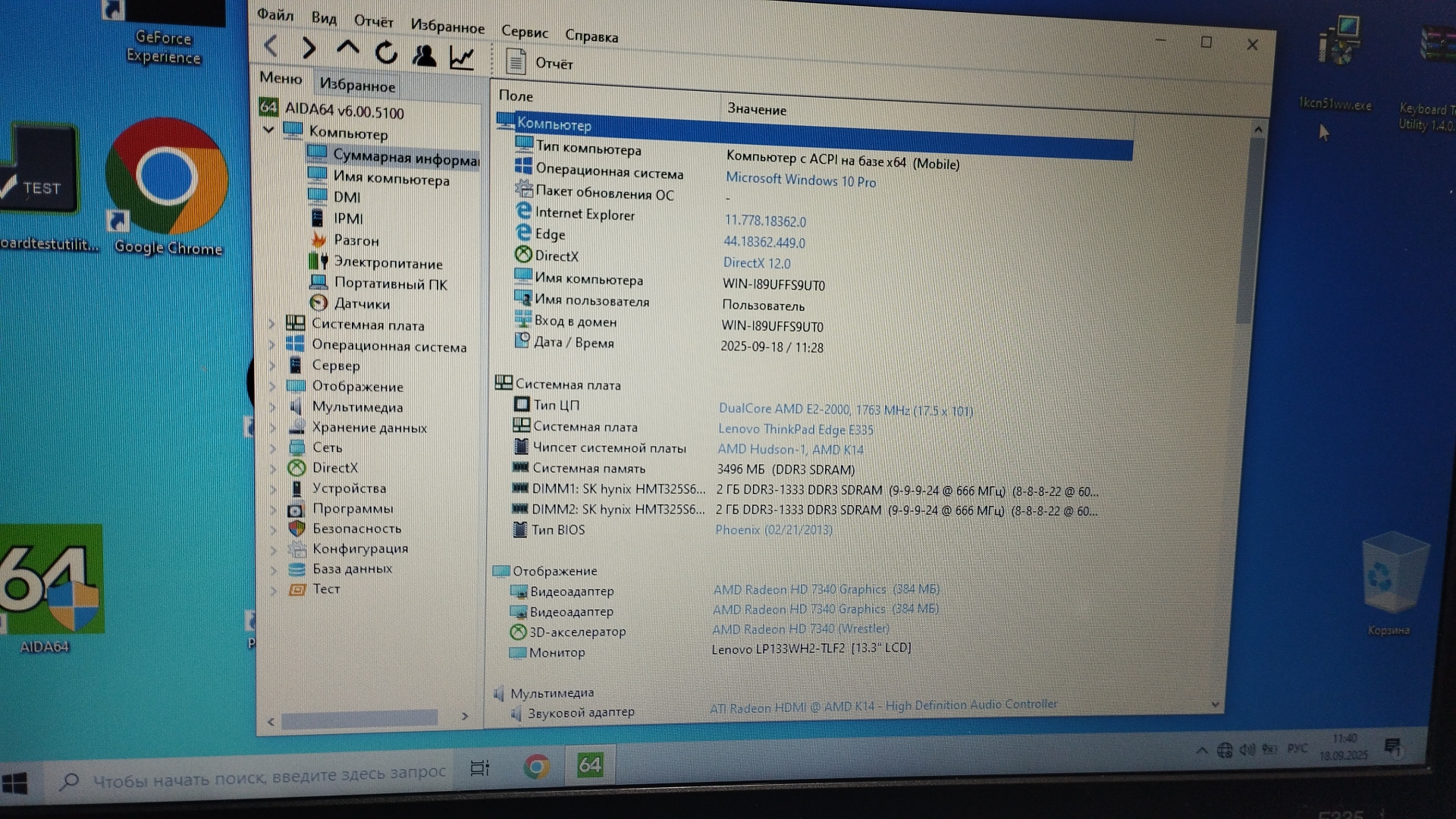The width and height of the screenshot is (1456, 819).
Task: Open AIDA64 from the taskbar
Action: (589, 766)
